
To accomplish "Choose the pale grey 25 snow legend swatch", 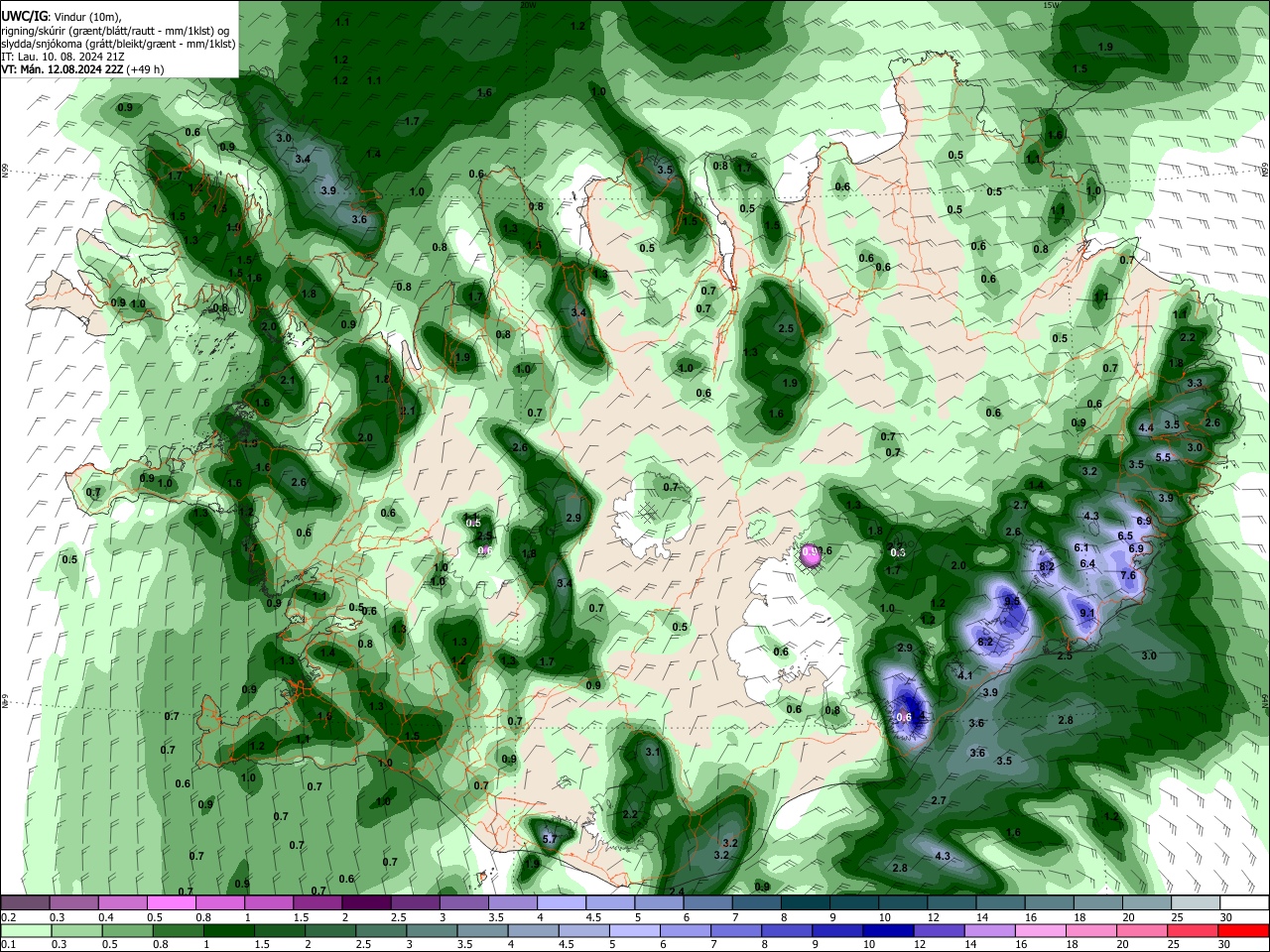I will point(1197,903).
